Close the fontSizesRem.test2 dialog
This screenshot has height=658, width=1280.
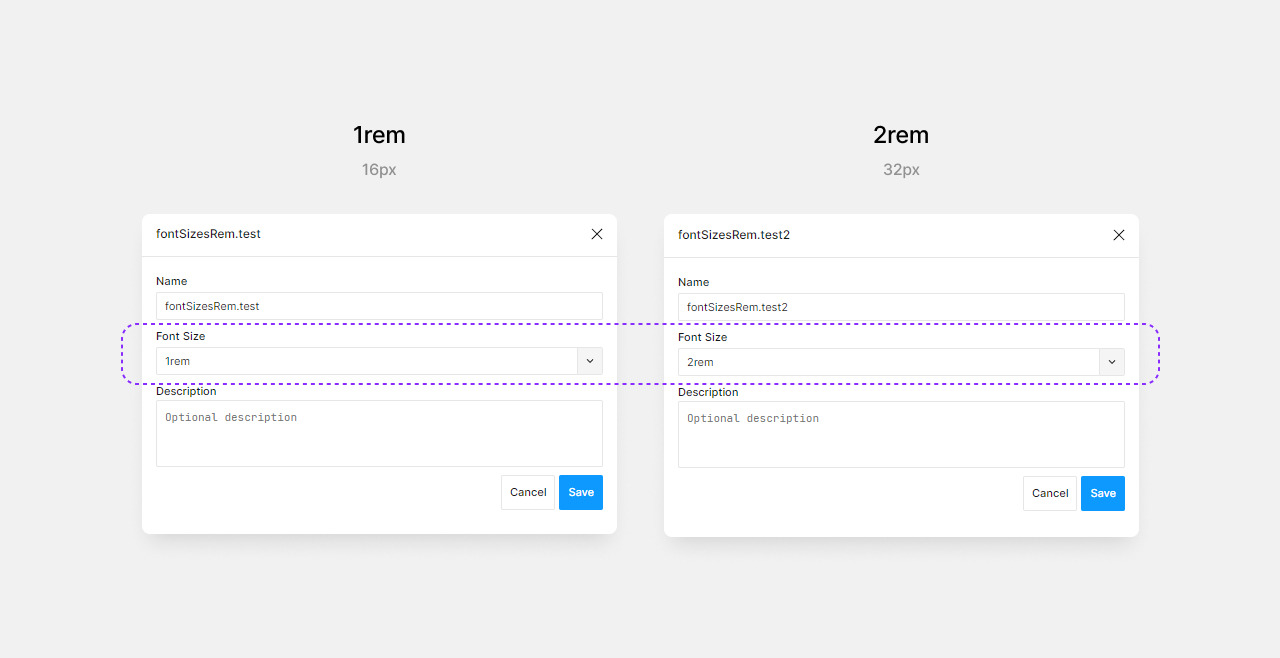(1119, 235)
